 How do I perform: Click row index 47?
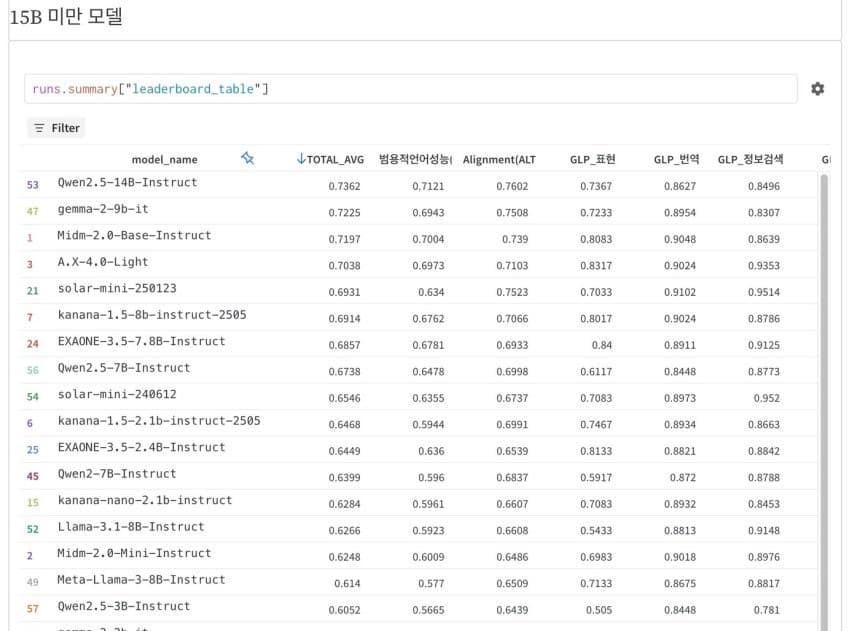(x=33, y=211)
